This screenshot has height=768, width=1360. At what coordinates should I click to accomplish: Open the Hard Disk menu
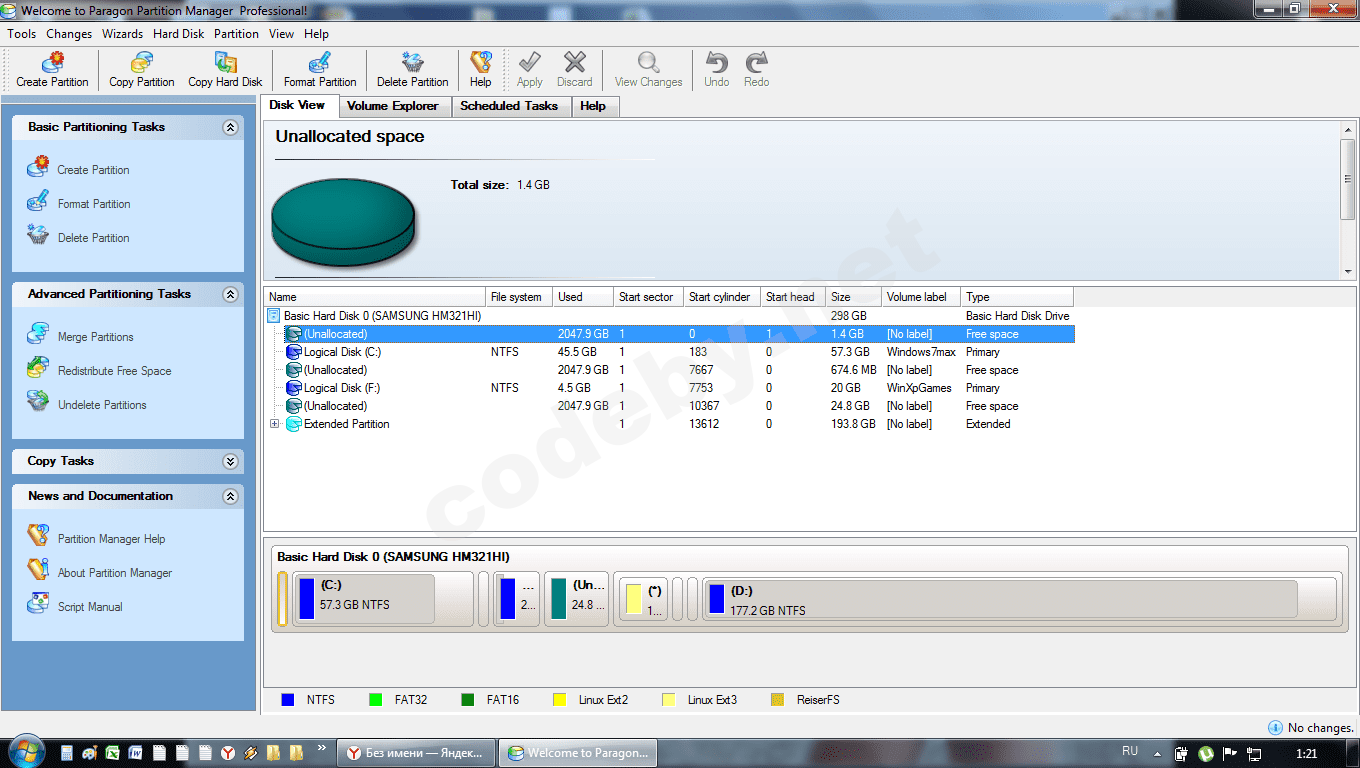(x=179, y=34)
